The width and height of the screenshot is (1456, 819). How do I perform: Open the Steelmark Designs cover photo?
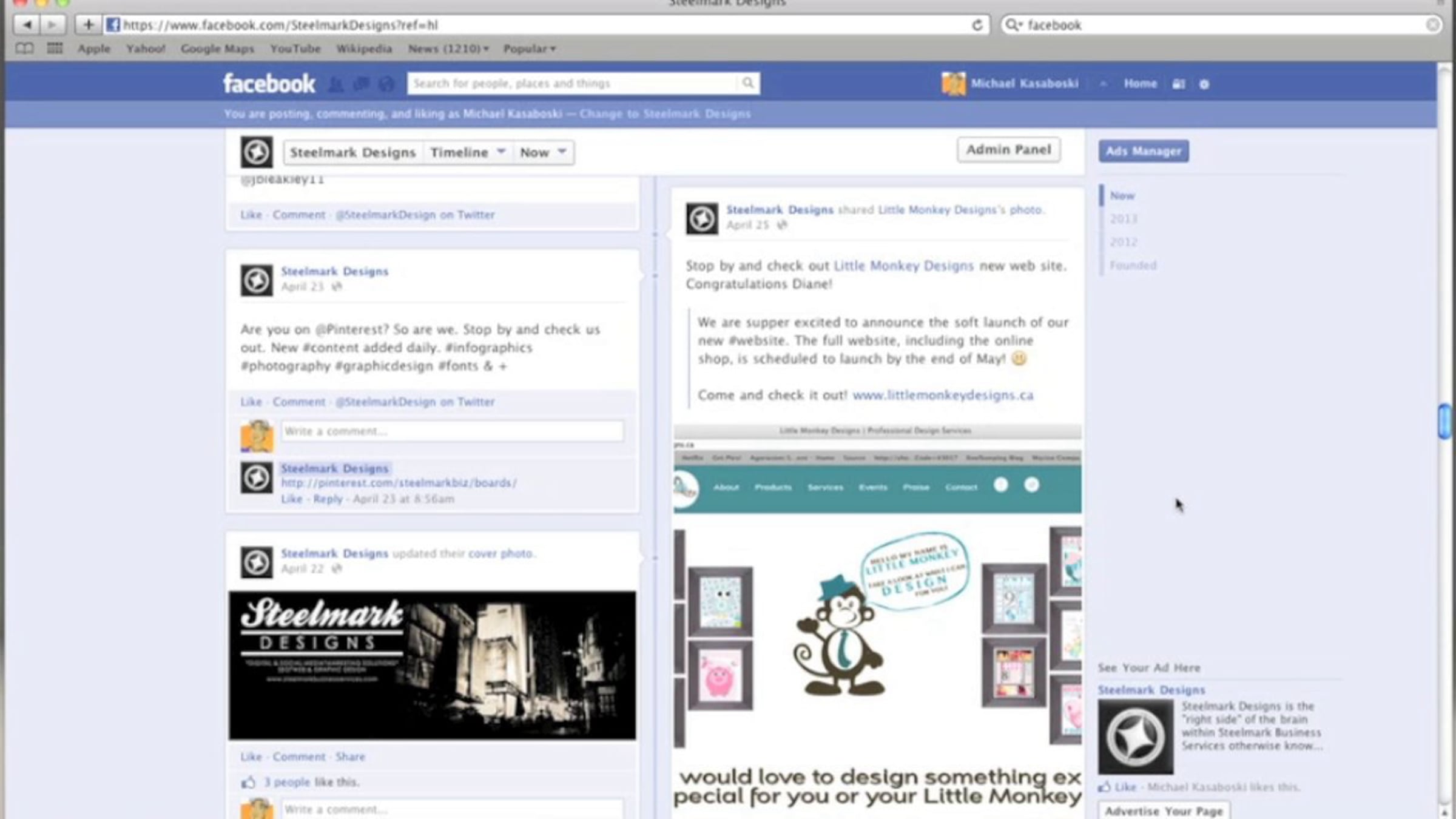coord(432,665)
